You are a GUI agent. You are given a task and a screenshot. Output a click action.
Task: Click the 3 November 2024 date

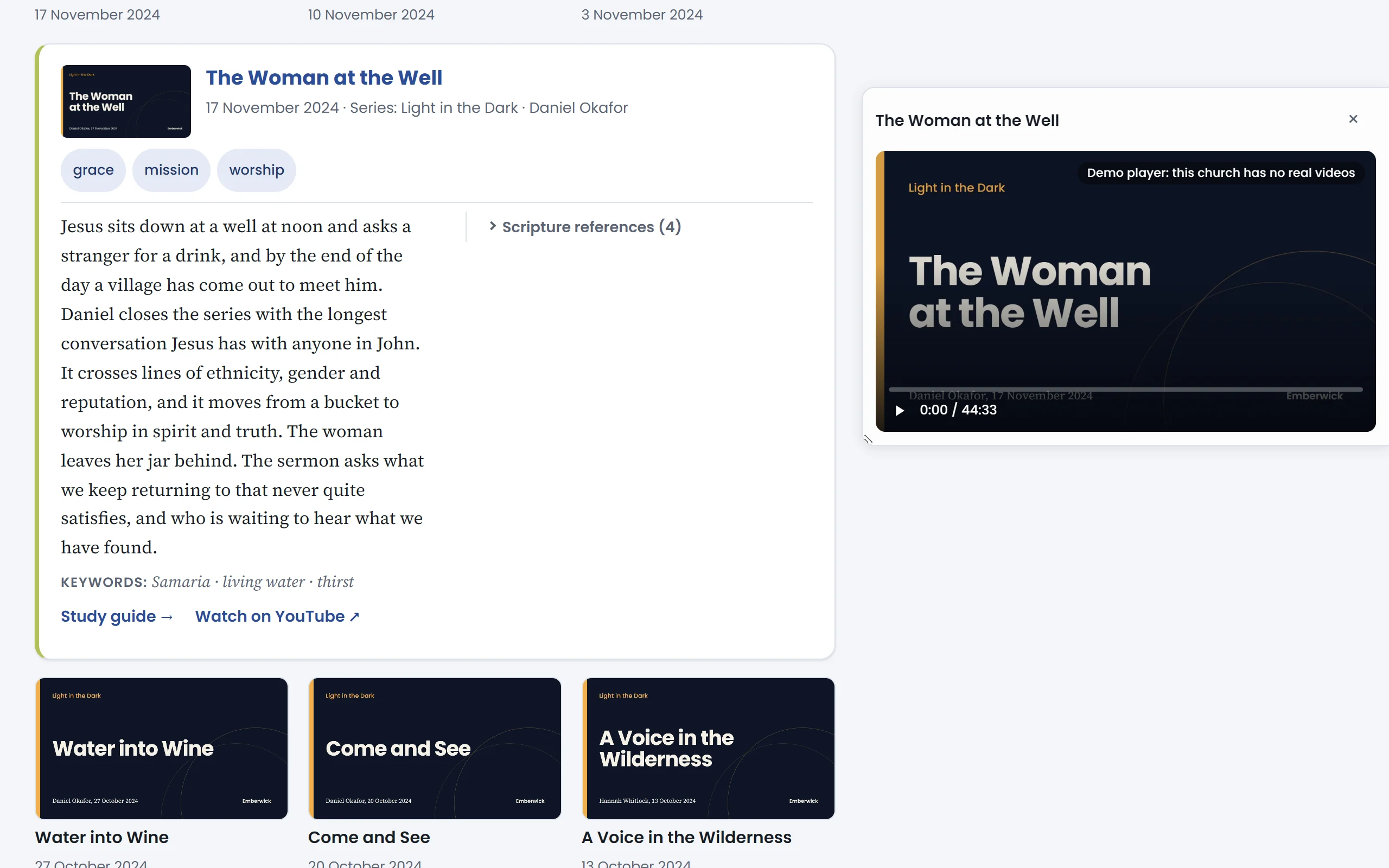tap(642, 14)
